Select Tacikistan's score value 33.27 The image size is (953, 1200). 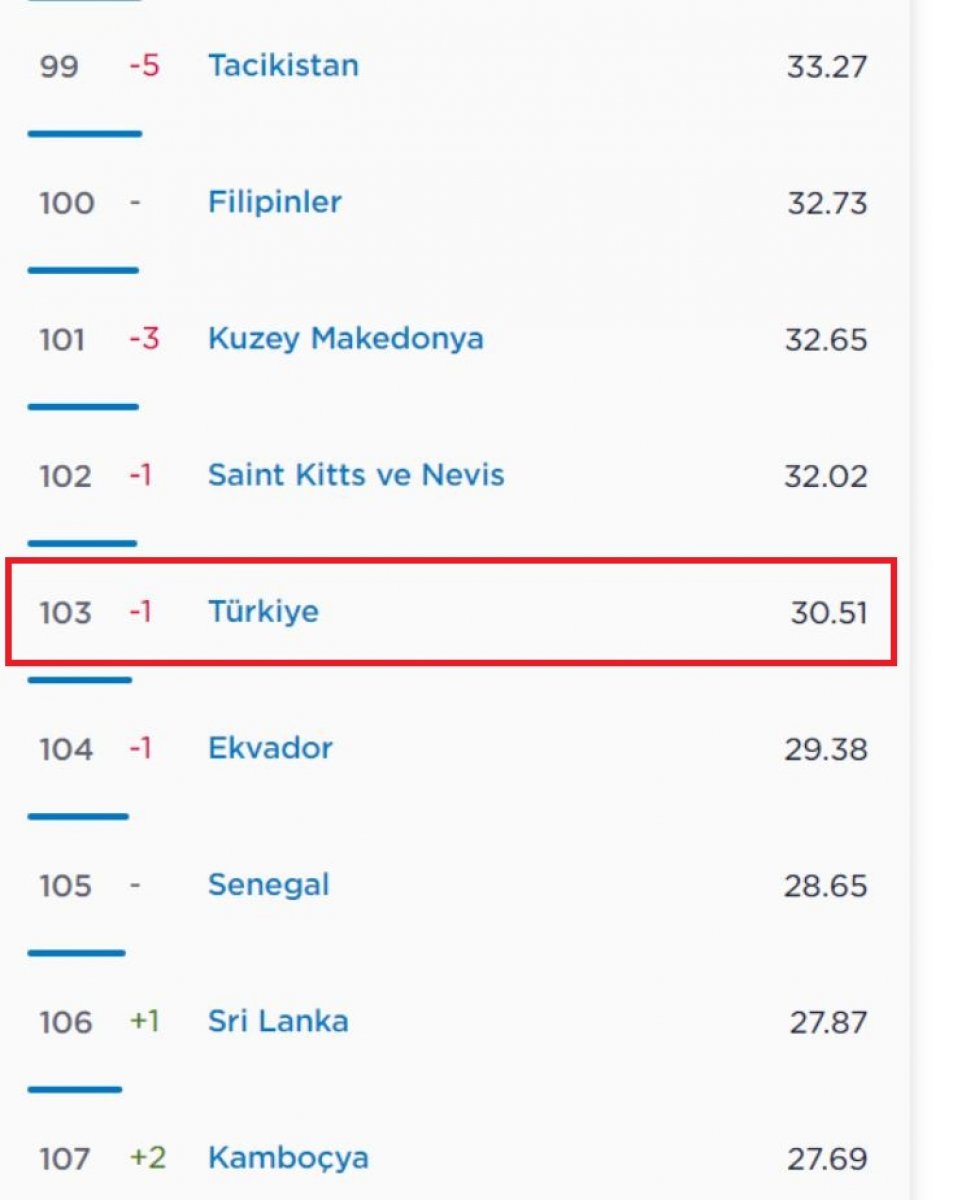click(x=826, y=67)
